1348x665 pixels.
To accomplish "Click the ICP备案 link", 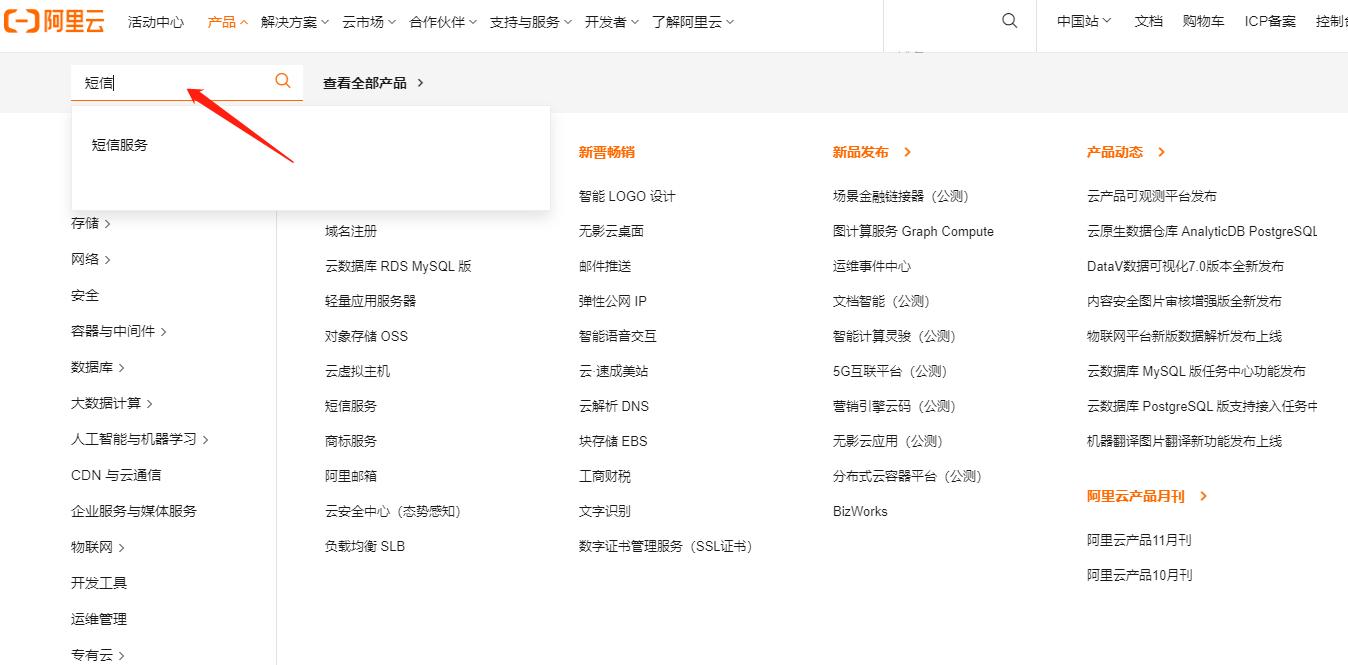I will coord(1268,20).
